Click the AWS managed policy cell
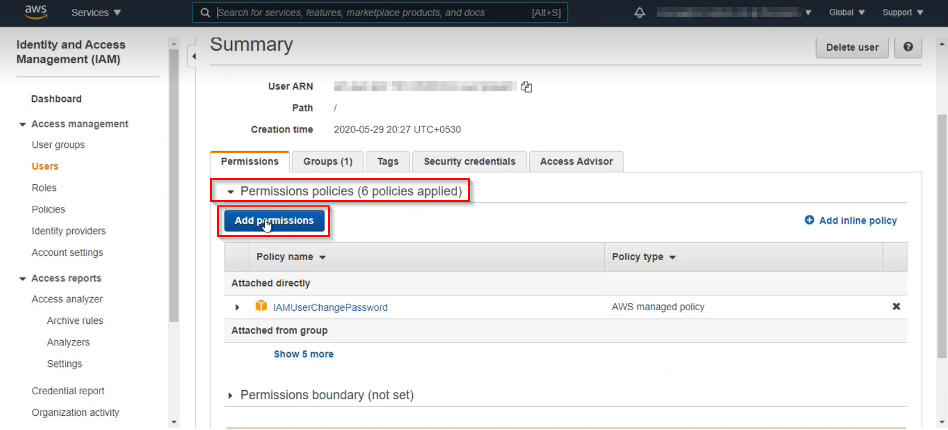 click(658, 307)
